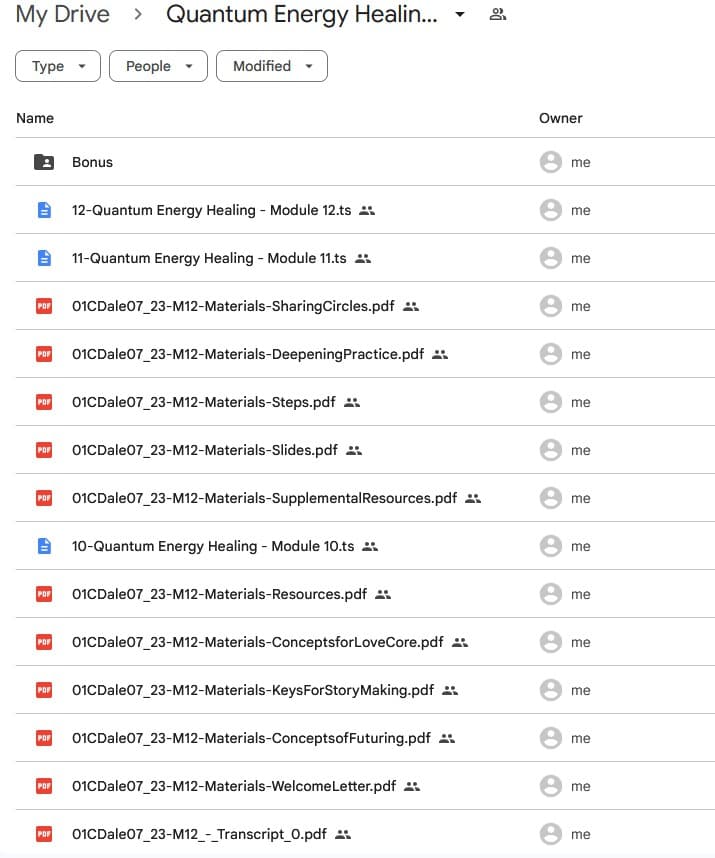
Task: Click the Bonus shared folder icon
Action: pos(43,162)
